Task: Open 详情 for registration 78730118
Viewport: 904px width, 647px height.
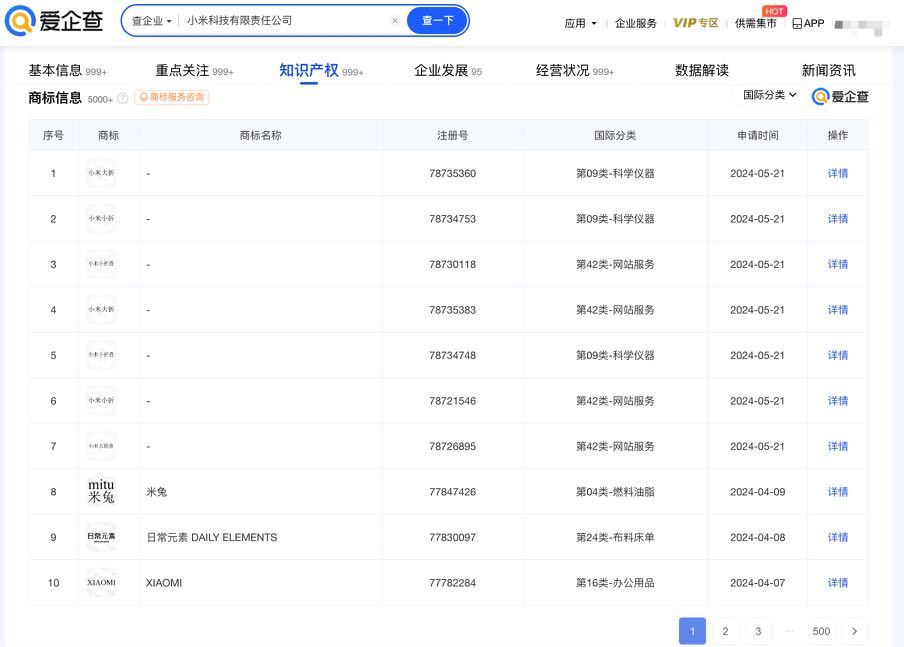Action: point(838,265)
